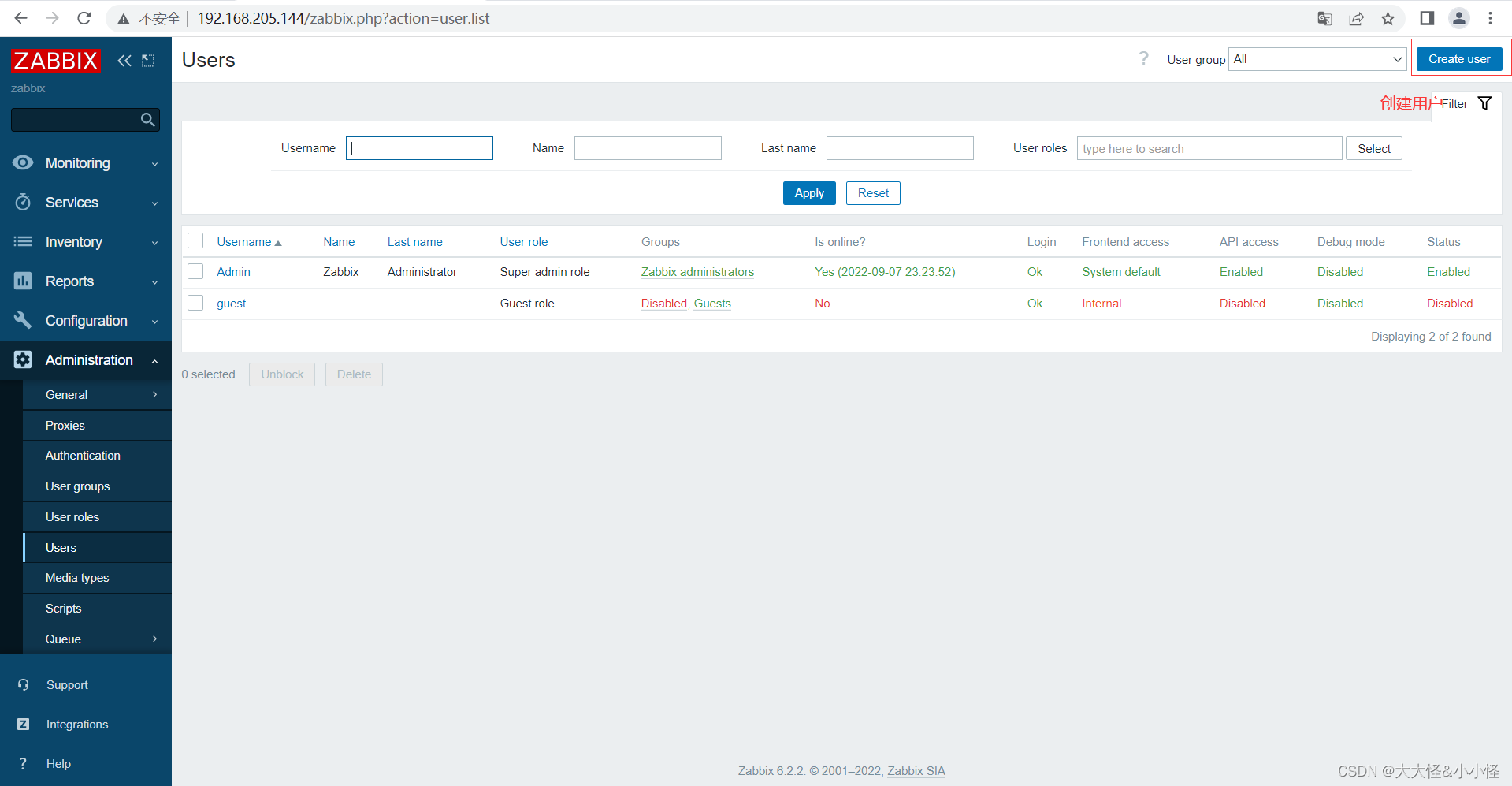Screen dimensions: 1512x786
Task: Expand the Configuration menu chevron
Action: tap(154, 322)
